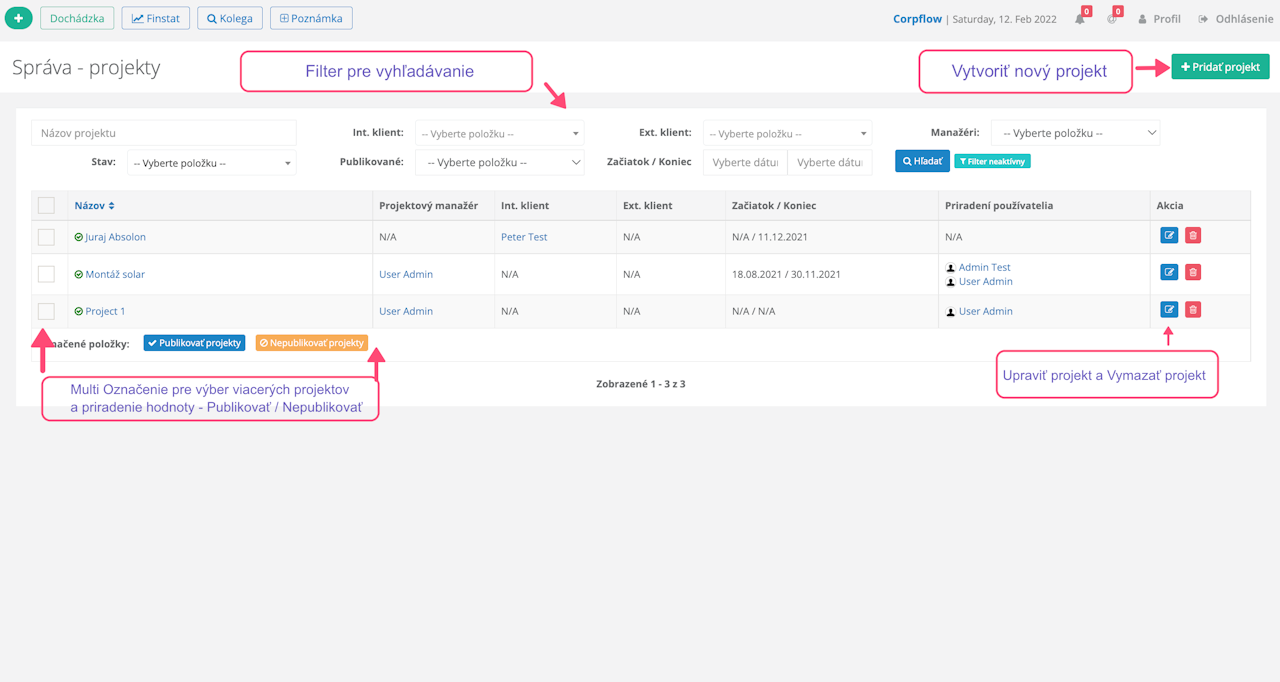Open the Stav dropdown
Image resolution: width=1280 pixels, height=682 pixels.
click(x=211, y=162)
